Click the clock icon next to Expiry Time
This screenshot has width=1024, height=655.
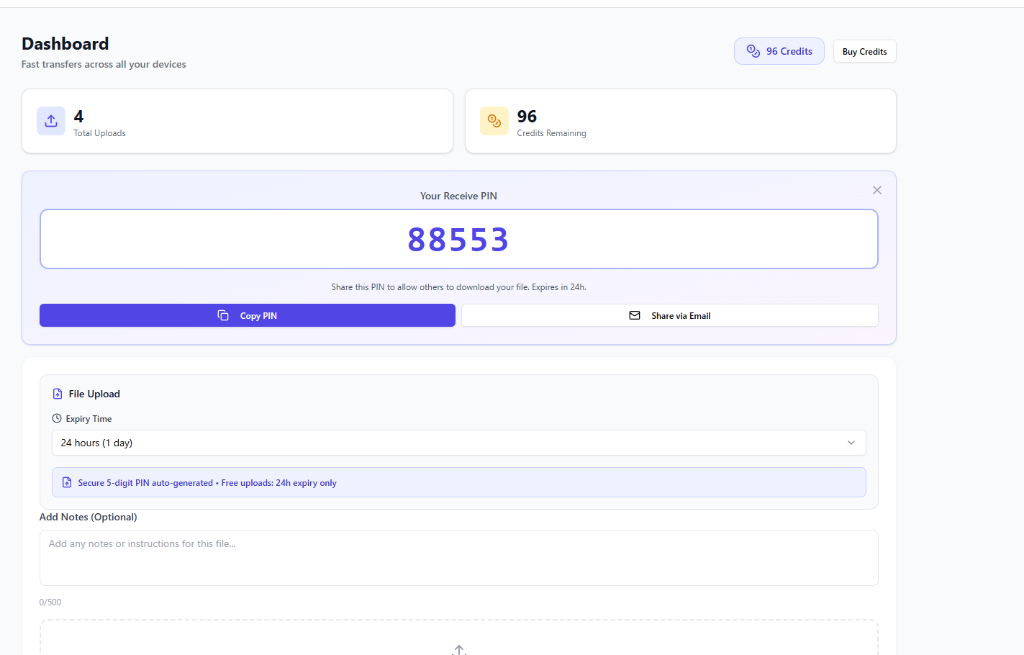(57, 419)
